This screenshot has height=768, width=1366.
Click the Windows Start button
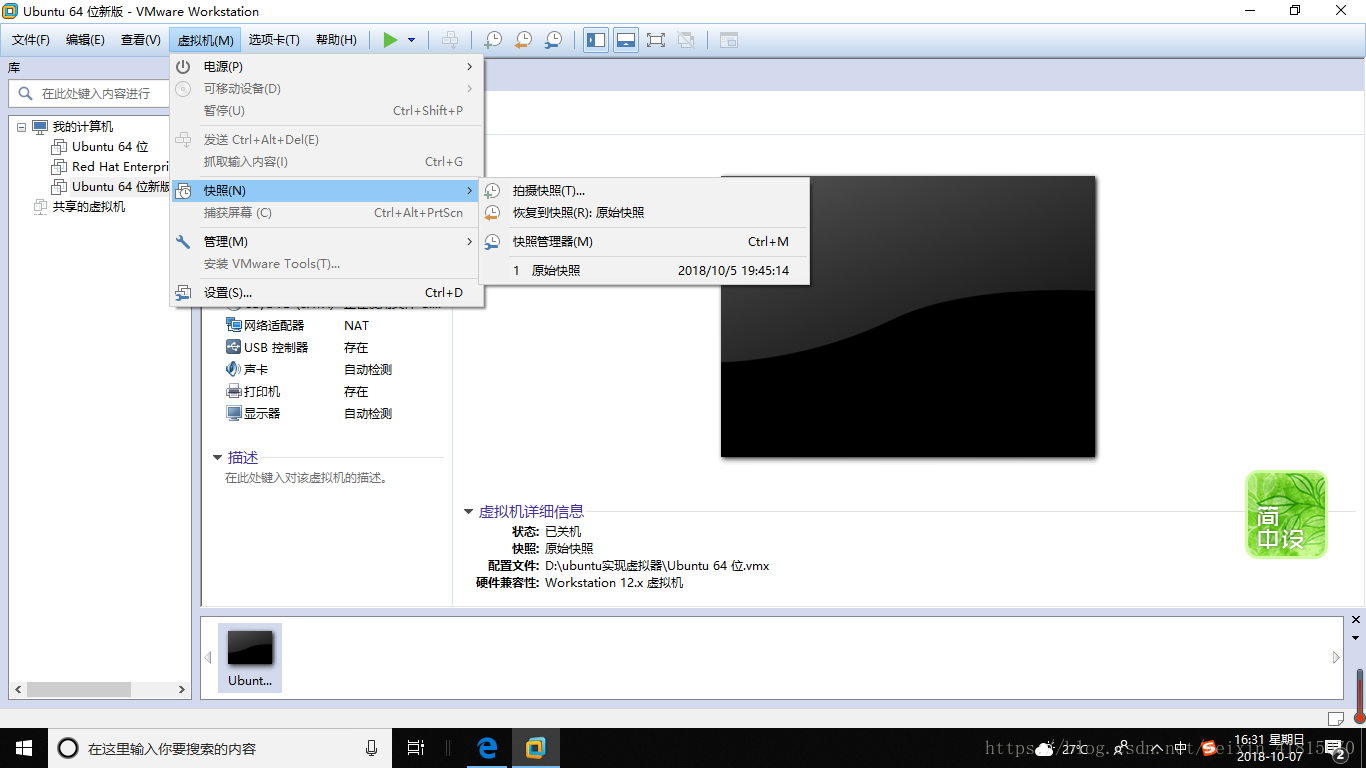(x=23, y=748)
